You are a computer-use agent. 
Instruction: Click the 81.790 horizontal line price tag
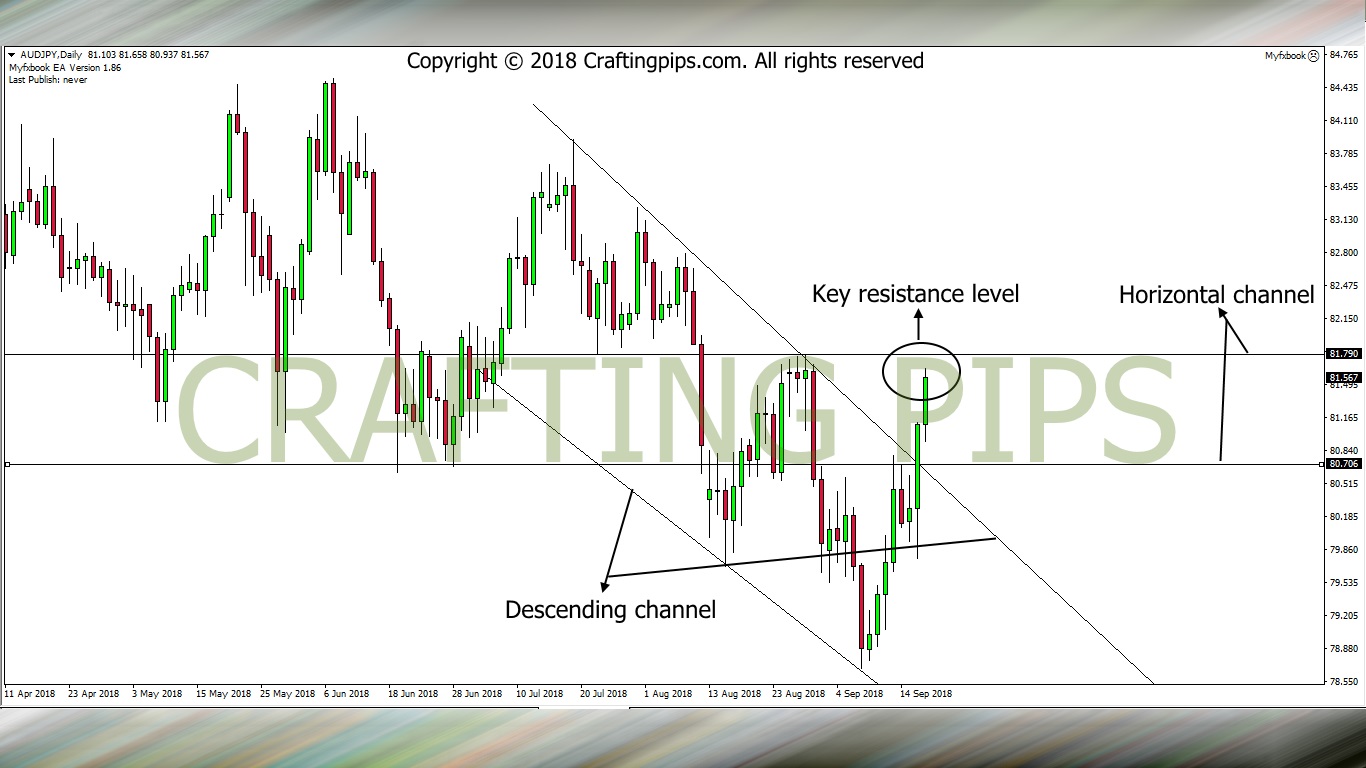tap(1343, 354)
